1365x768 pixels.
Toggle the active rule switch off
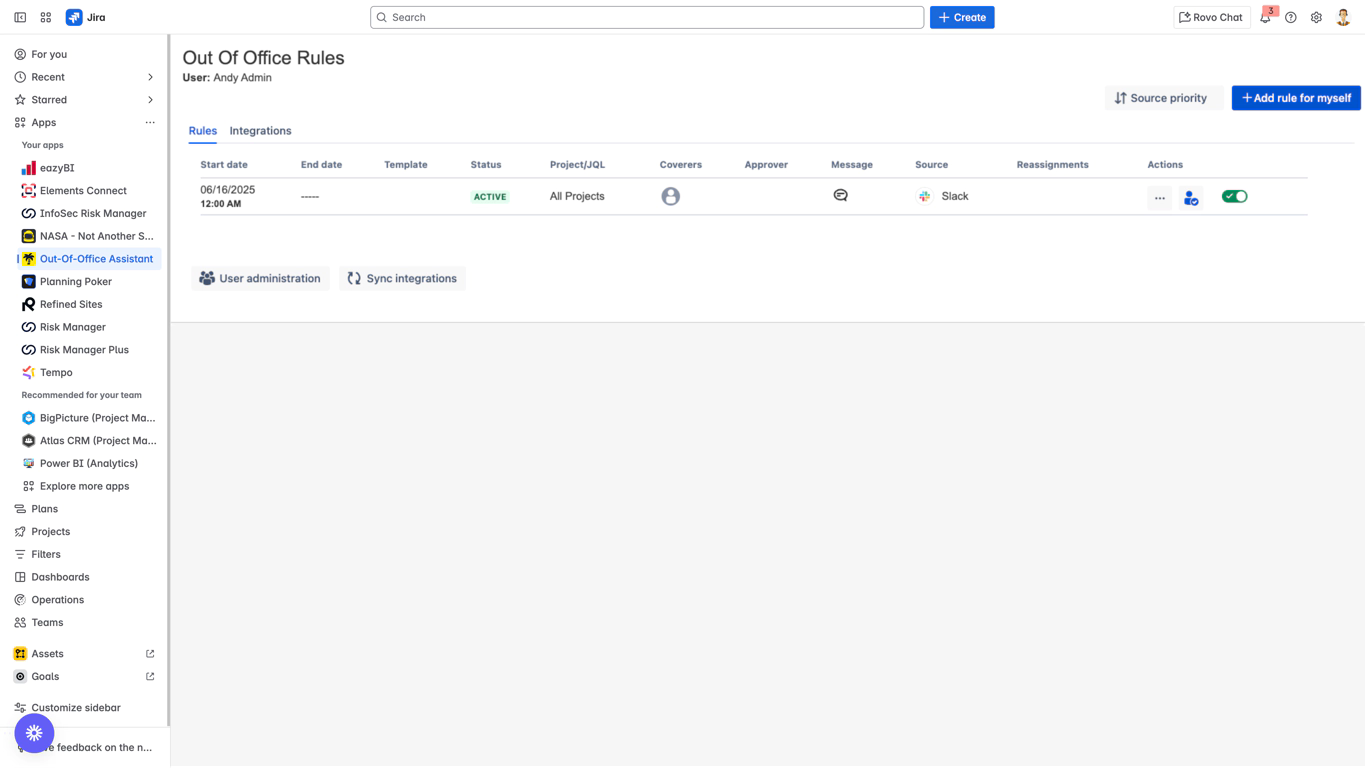point(1234,197)
